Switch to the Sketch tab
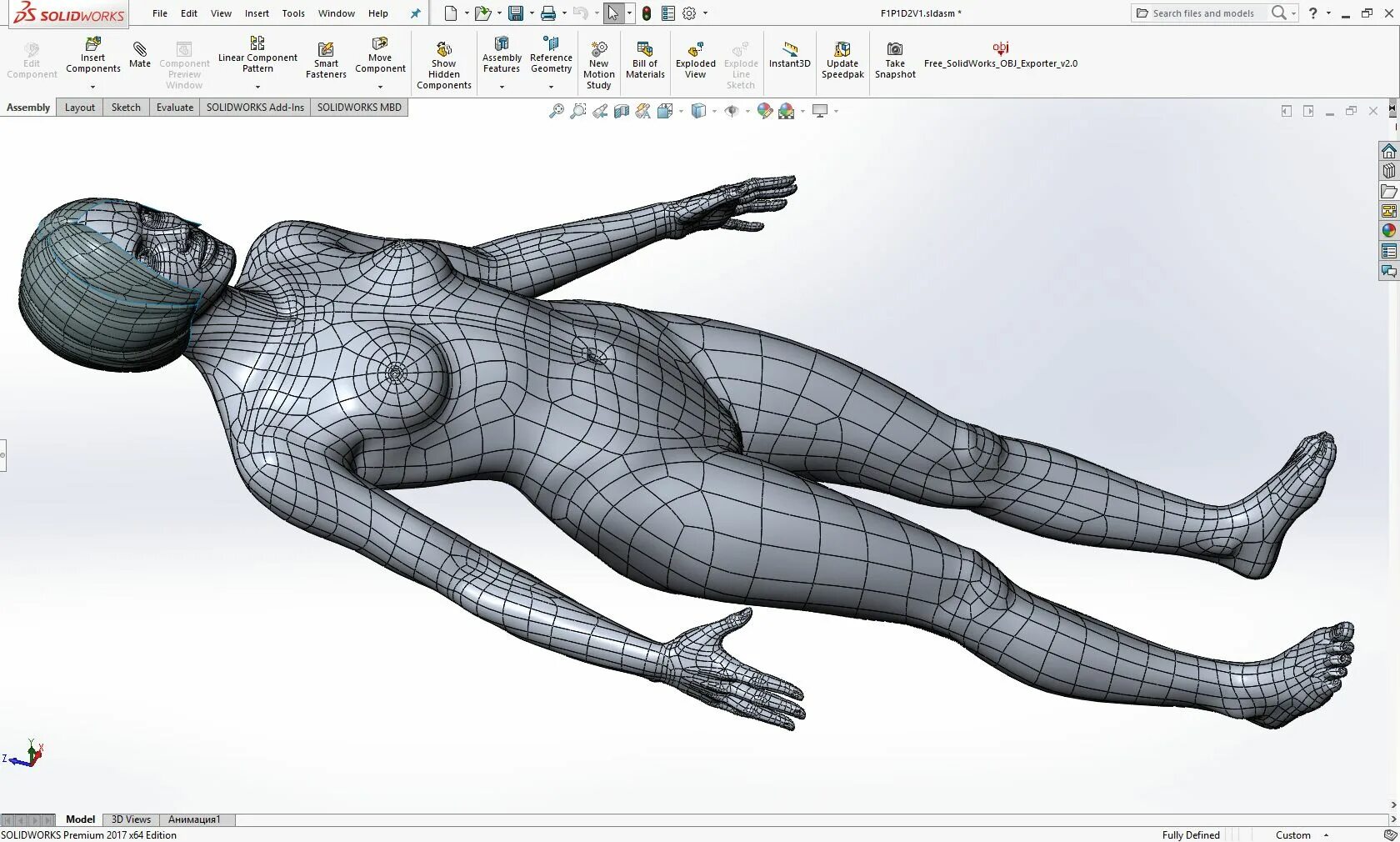This screenshot has width=1400, height=842. (x=126, y=108)
